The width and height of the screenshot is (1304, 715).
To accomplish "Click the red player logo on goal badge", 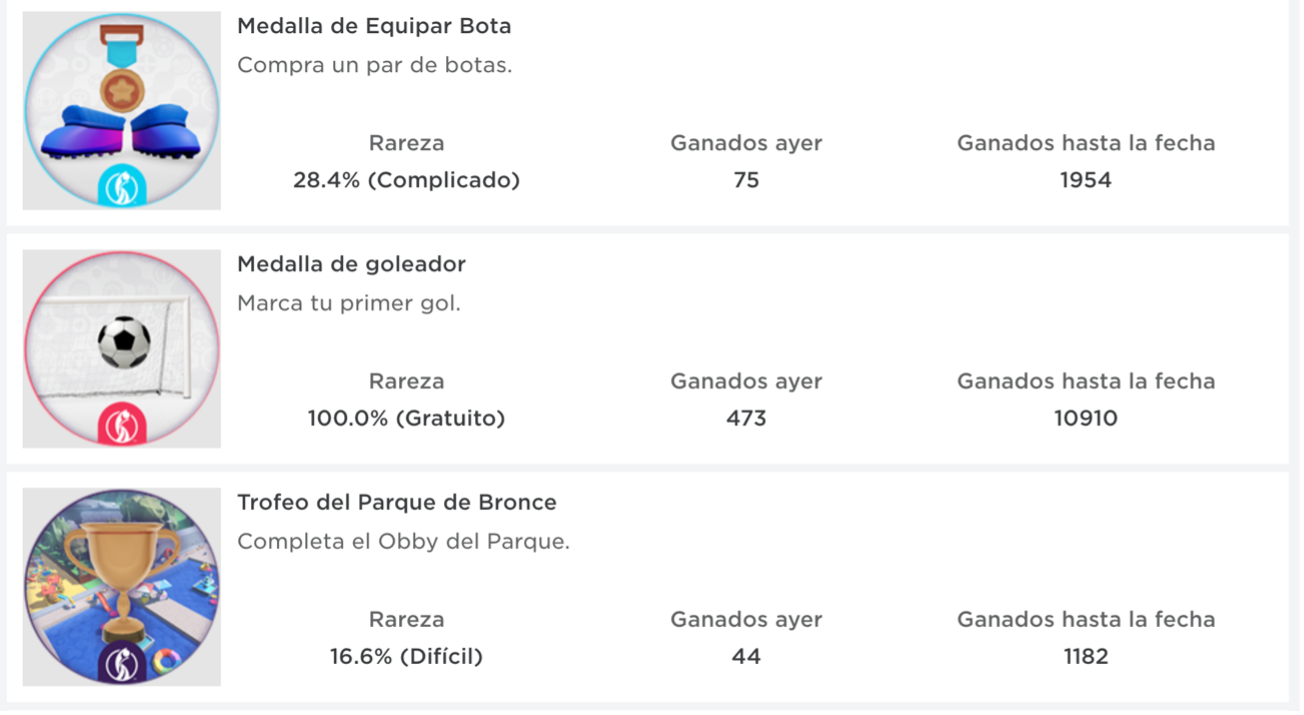I will coord(122,425).
